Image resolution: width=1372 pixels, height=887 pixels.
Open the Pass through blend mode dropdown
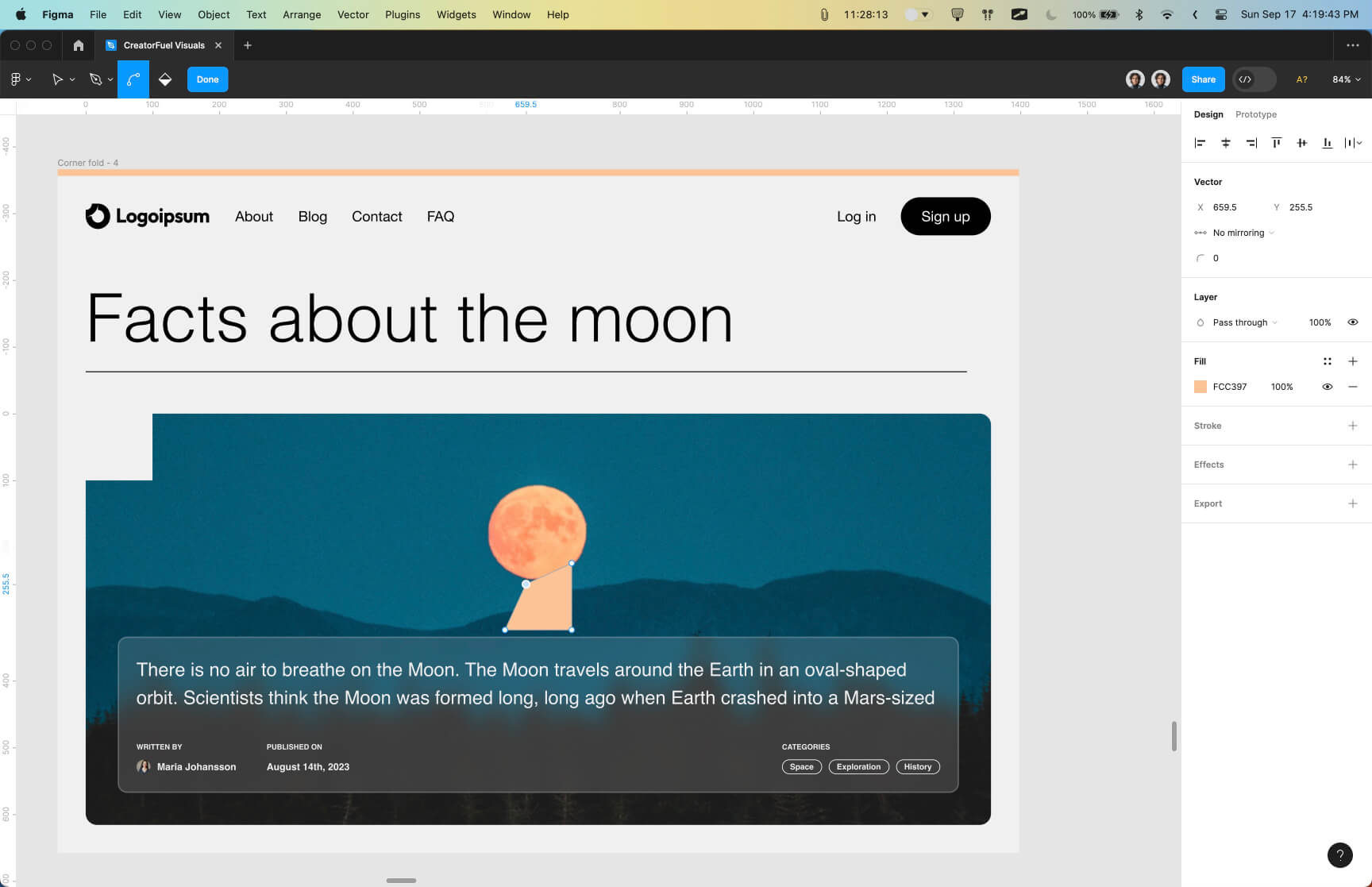tap(1239, 322)
